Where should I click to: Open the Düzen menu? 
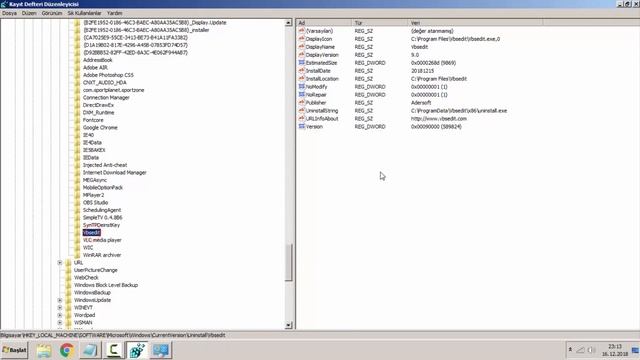coord(29,13)
